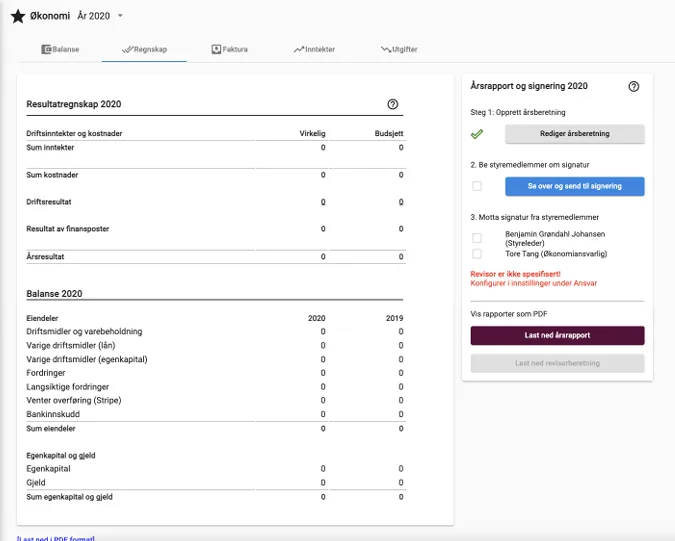This screenshot has height=541, width=675.
Task: Click the Regnskap double-check icon
Action: tap(127, 49)
